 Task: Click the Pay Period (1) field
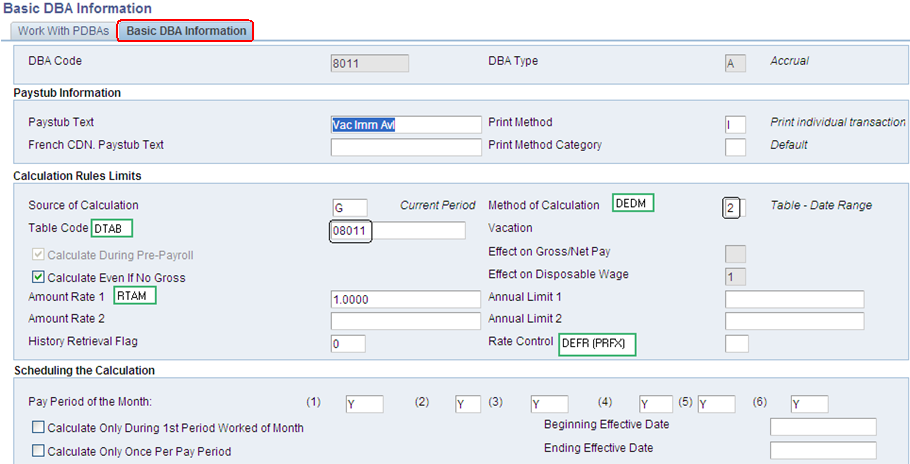click(364, 404)
